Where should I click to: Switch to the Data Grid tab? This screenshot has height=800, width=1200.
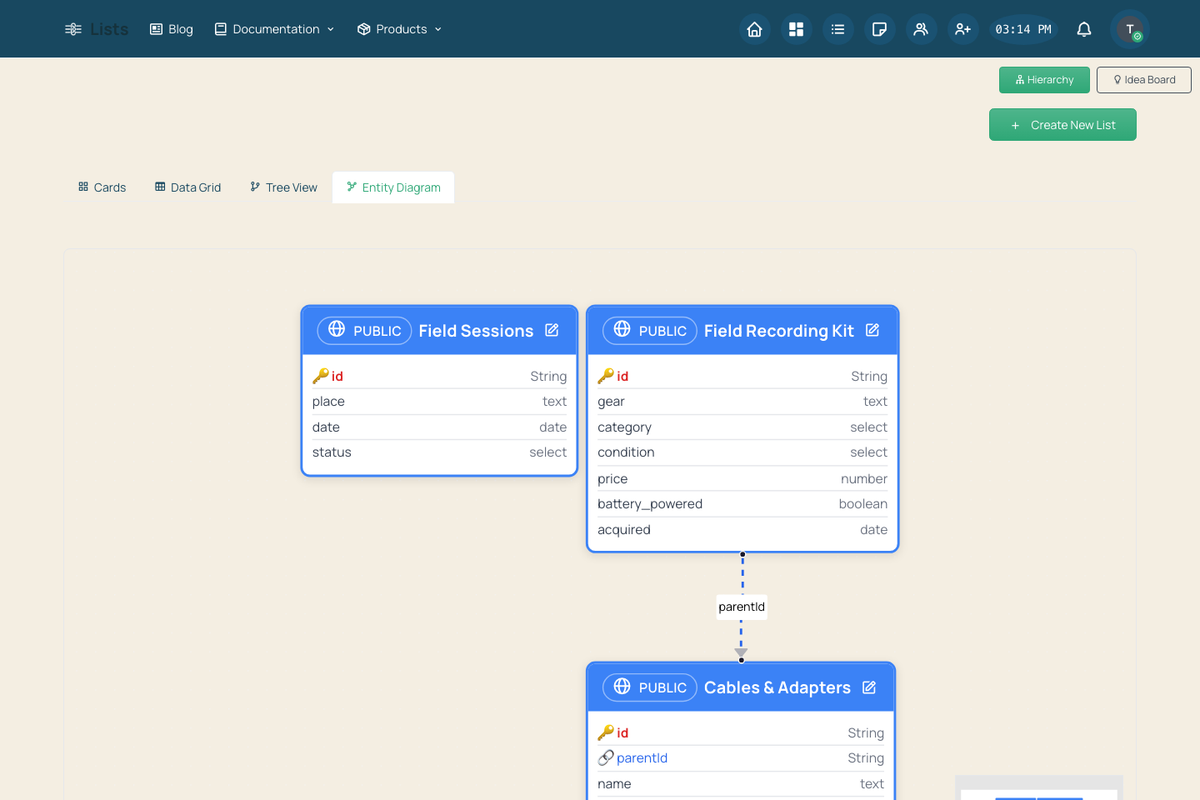click(188, 187)
